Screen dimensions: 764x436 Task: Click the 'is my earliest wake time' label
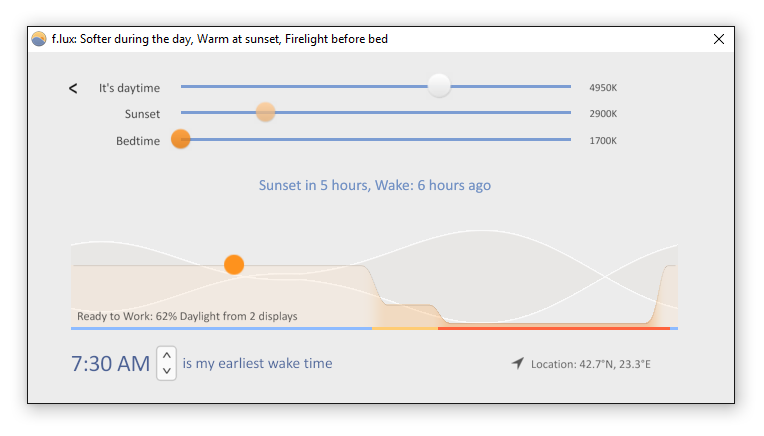pos(257,363)
